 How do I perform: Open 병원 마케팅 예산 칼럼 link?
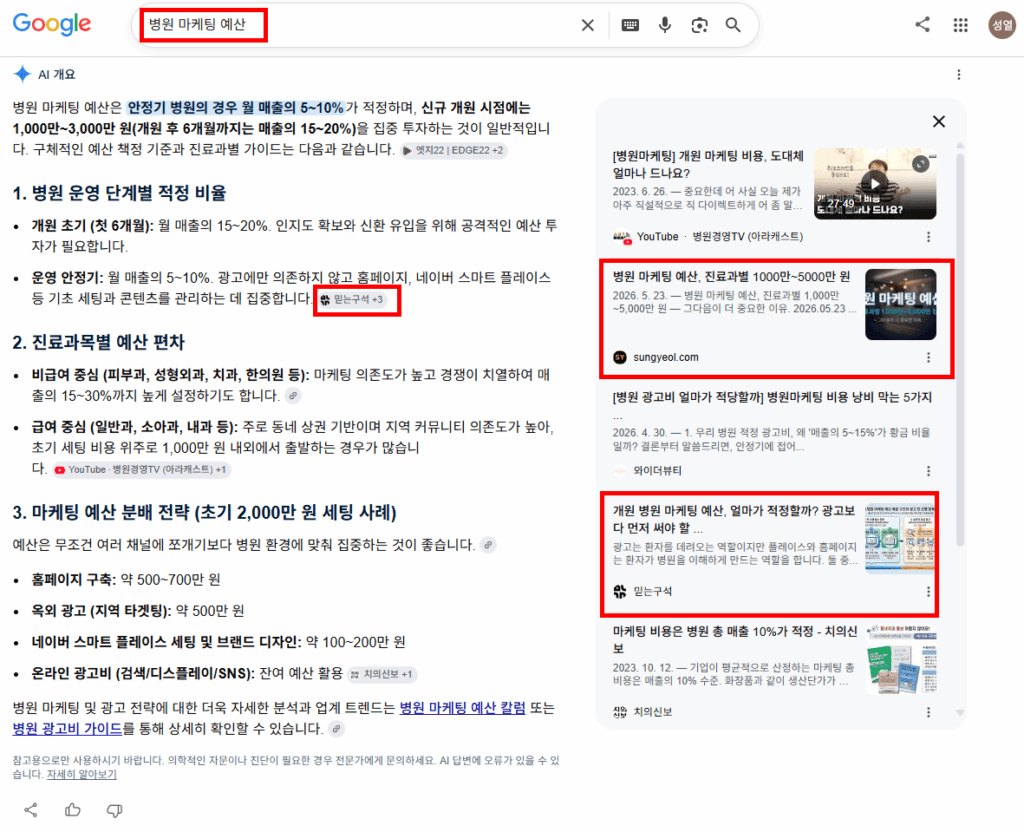462,708
